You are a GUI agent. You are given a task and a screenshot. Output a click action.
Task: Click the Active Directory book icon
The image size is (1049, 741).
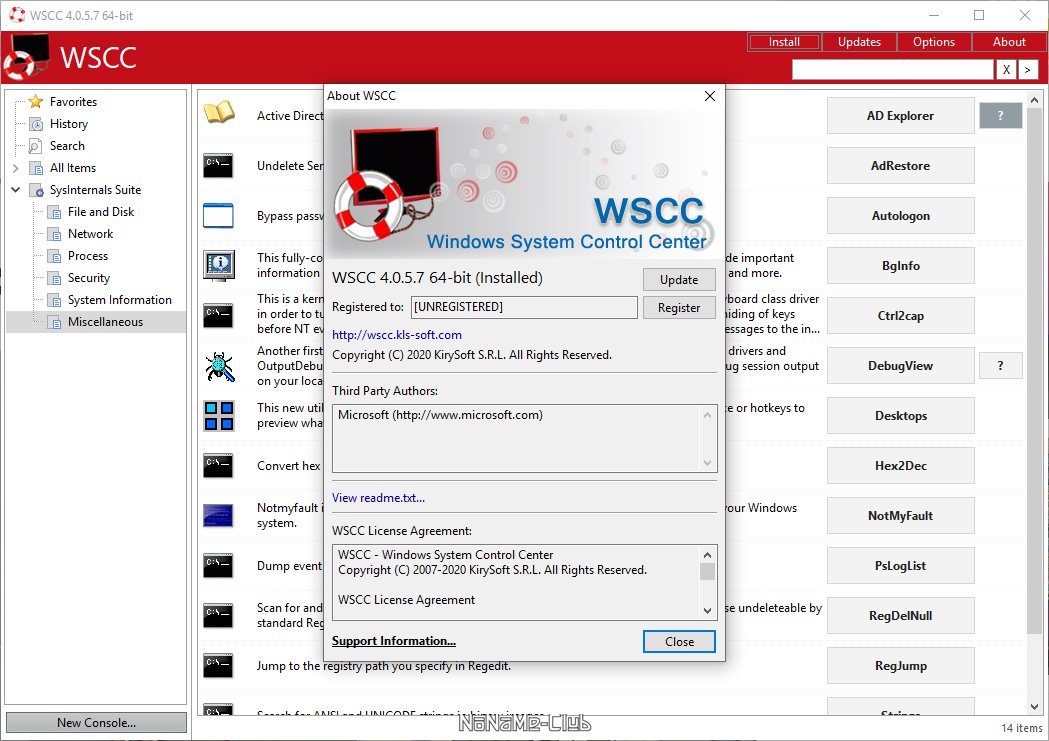pos(218,113)
